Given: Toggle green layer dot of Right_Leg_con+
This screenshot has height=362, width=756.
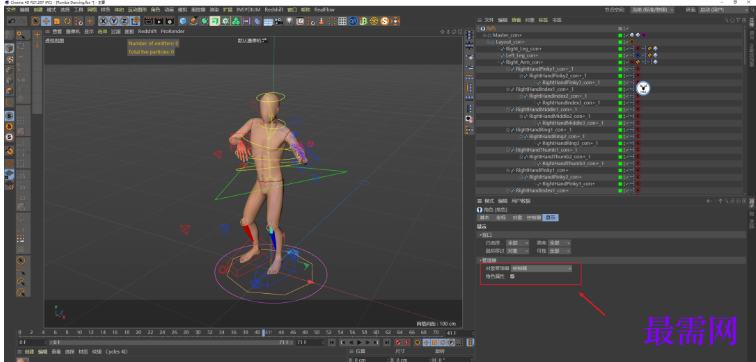Looking at the screenshot, I should click(620, 49).
